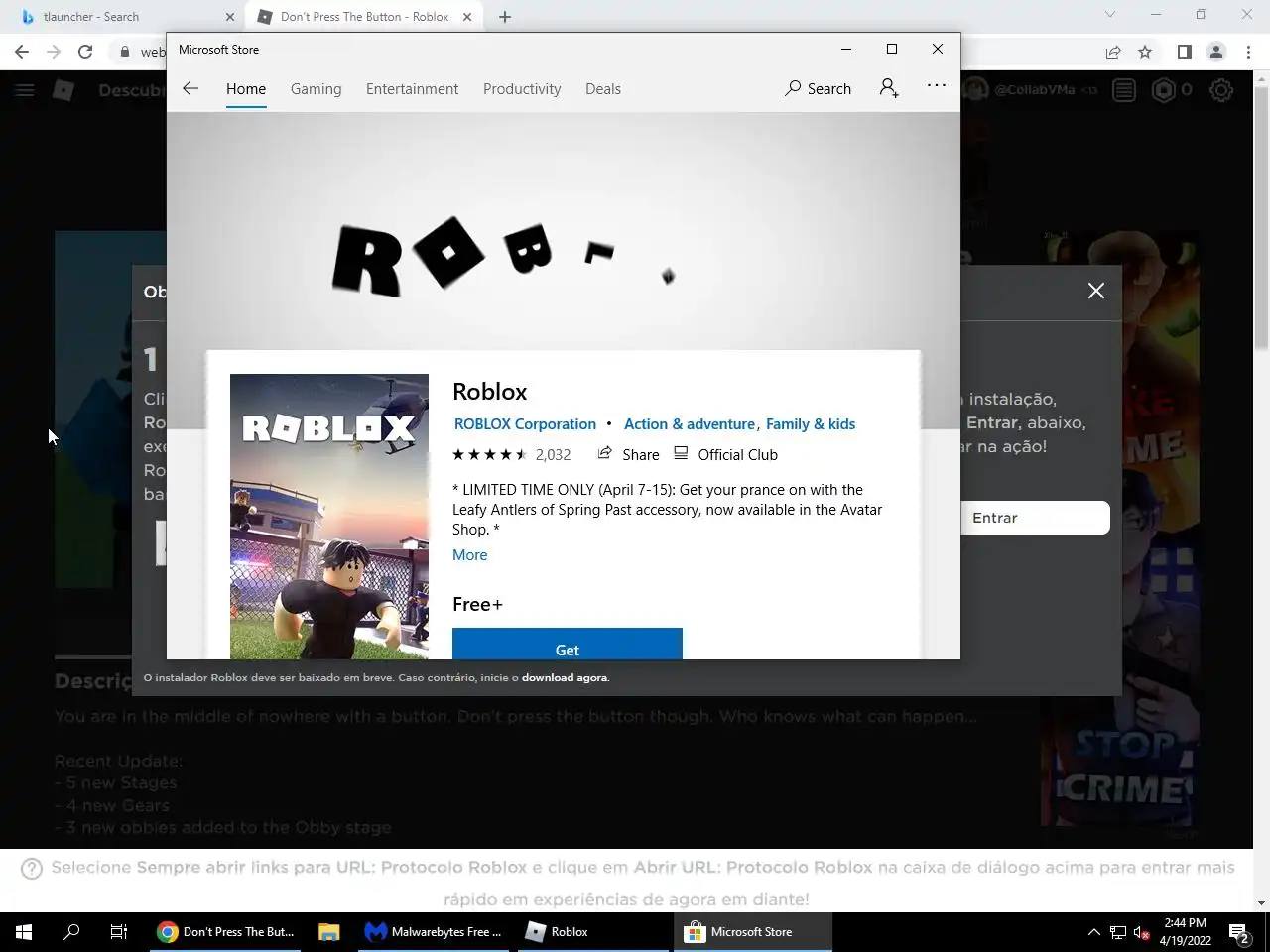Close the Roblox install dialog in Chrome

[x=1095, y=291]
